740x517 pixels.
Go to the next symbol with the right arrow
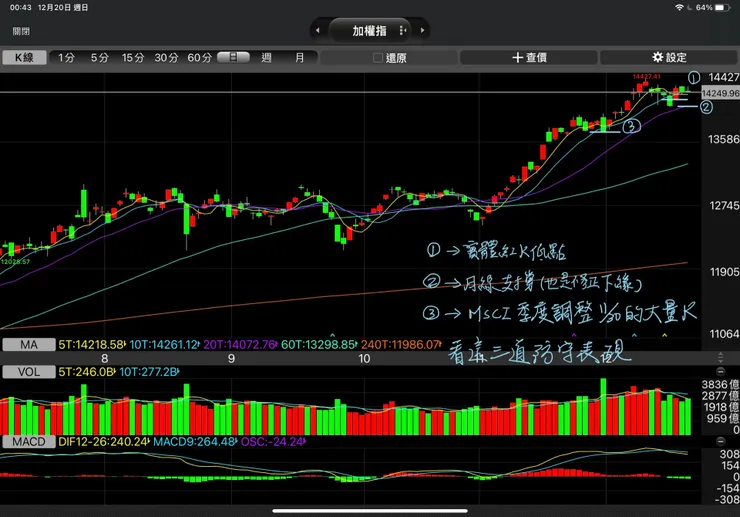point(422,31)
